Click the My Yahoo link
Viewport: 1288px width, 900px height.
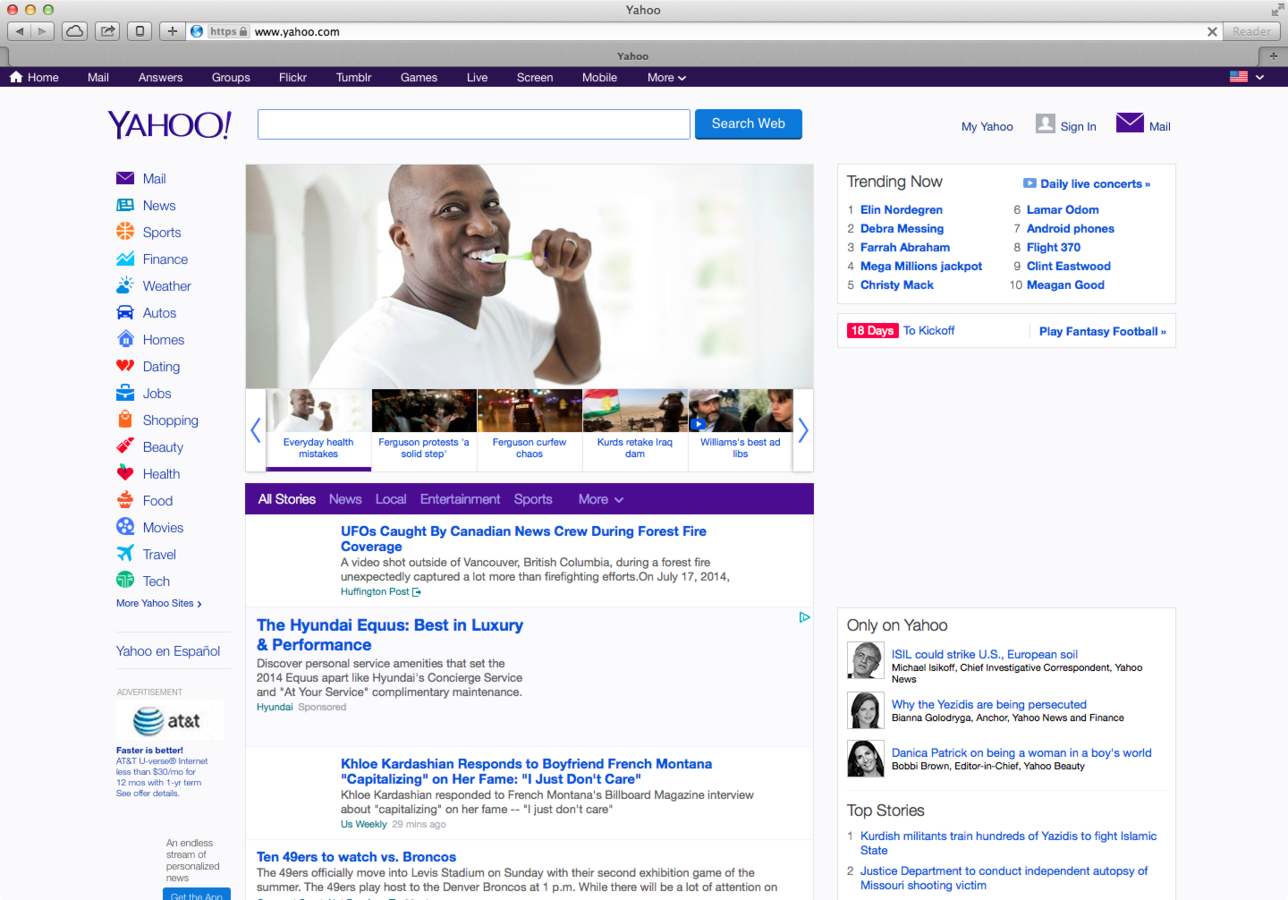[987, 126]
